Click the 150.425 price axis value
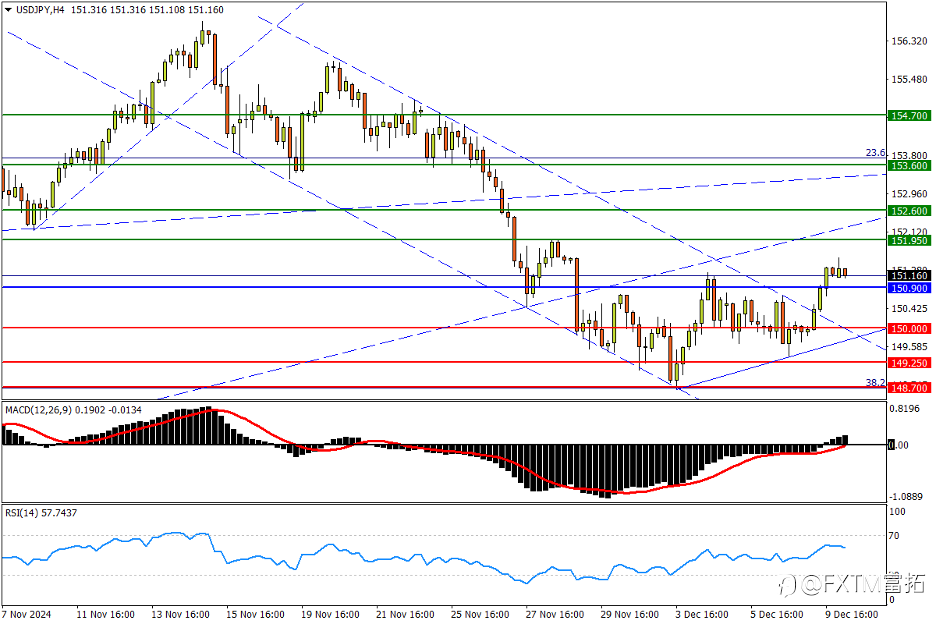The height and width of the screenshot is (624, 936). click(909, 308)
